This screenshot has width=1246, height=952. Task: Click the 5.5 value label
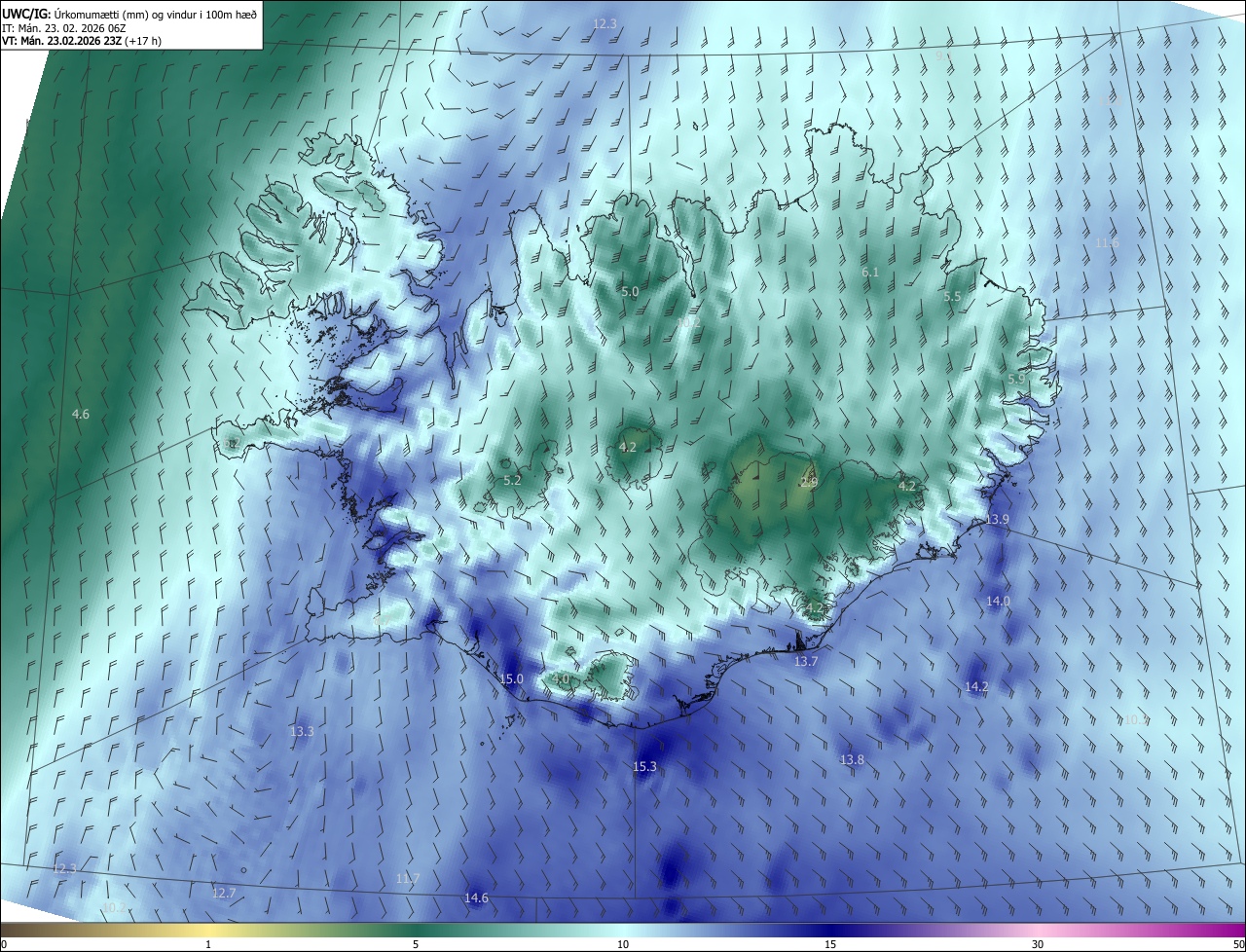click(x=952, y=297)
